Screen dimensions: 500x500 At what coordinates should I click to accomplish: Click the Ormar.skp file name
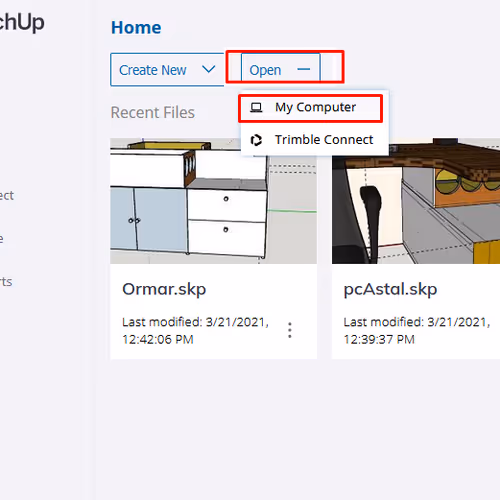point(164,289)
